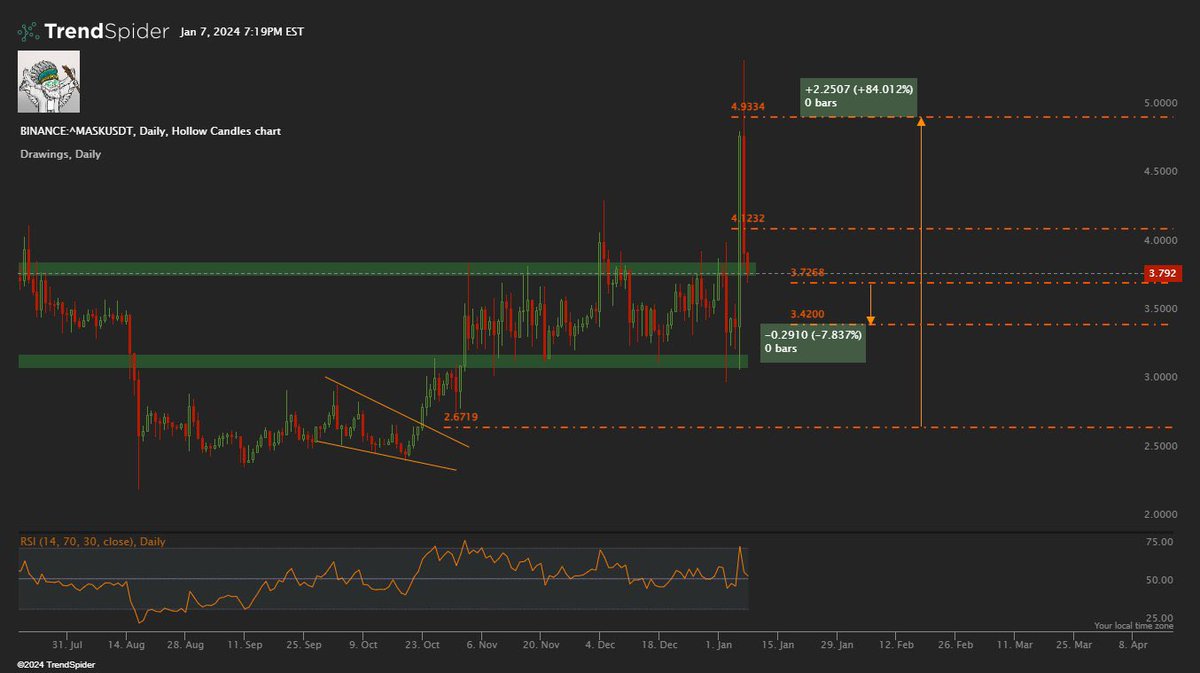Click the 75.00 RSI axis label
1200x673 pixels.
(1161, 541)
